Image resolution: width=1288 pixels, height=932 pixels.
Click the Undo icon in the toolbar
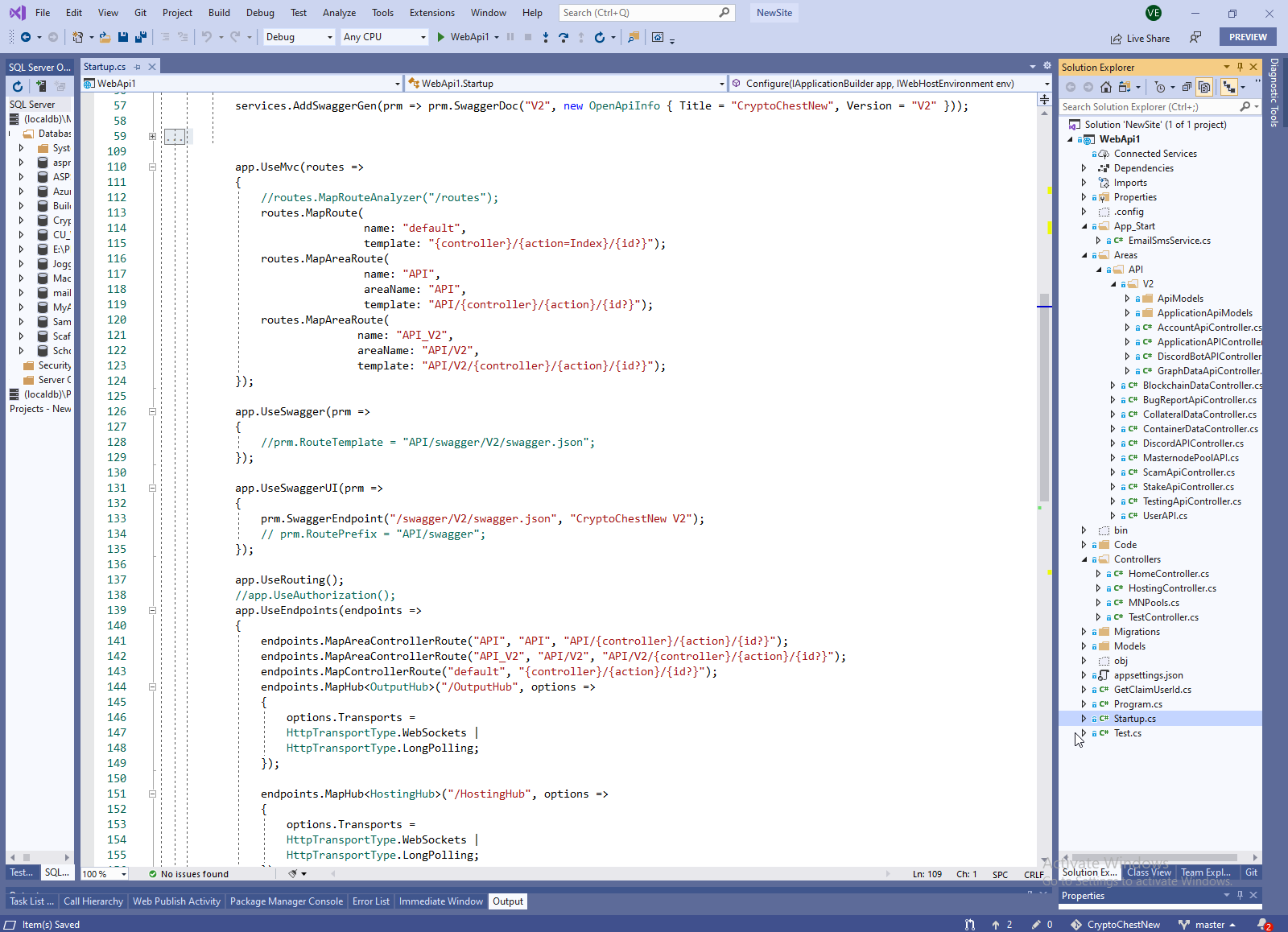[x=207, y=37]
